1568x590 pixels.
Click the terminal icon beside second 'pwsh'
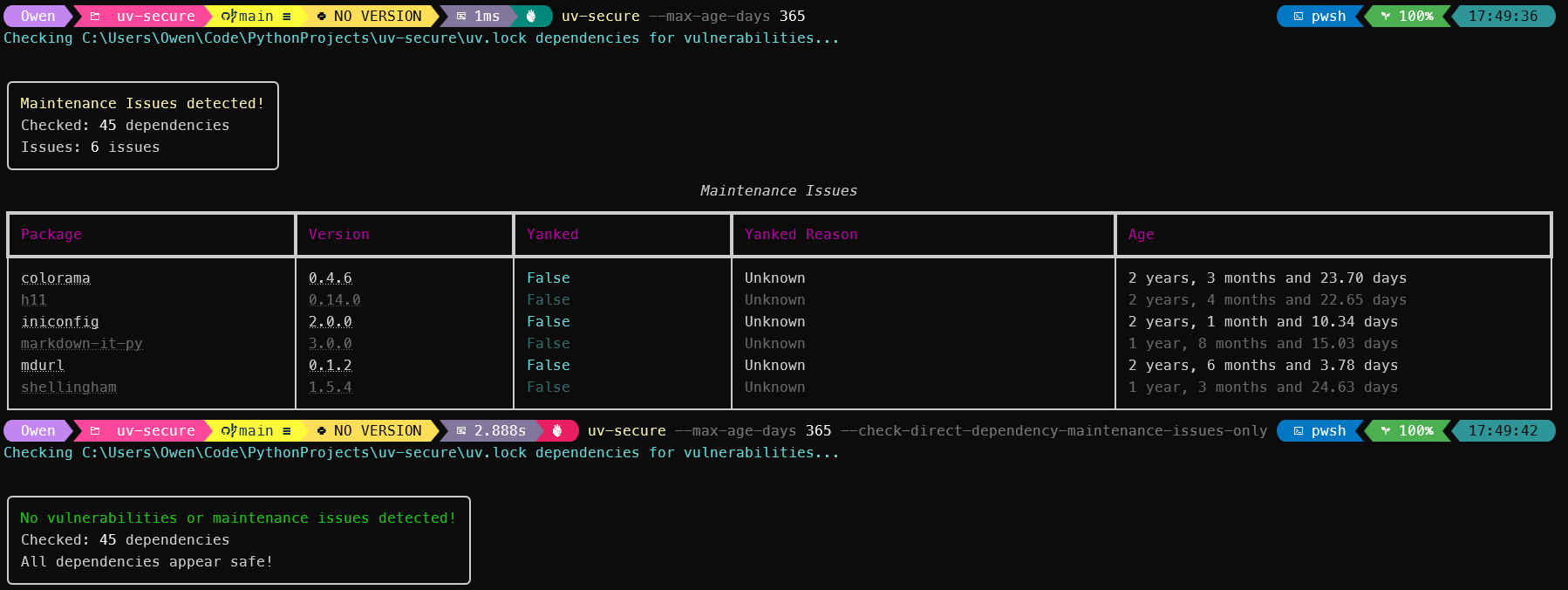click(1299, 431)
